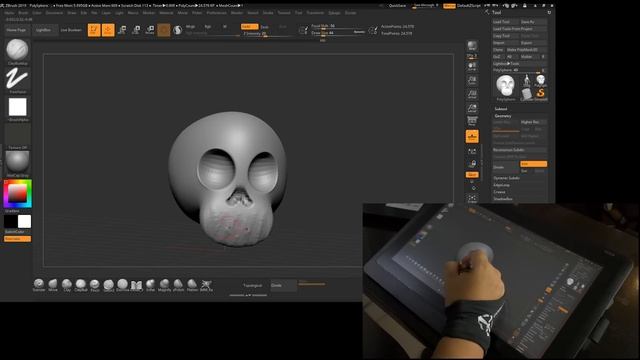This screenshot has width=640, height=360.
Task: Open the Brush menu
Action: [x=23, y=13]
